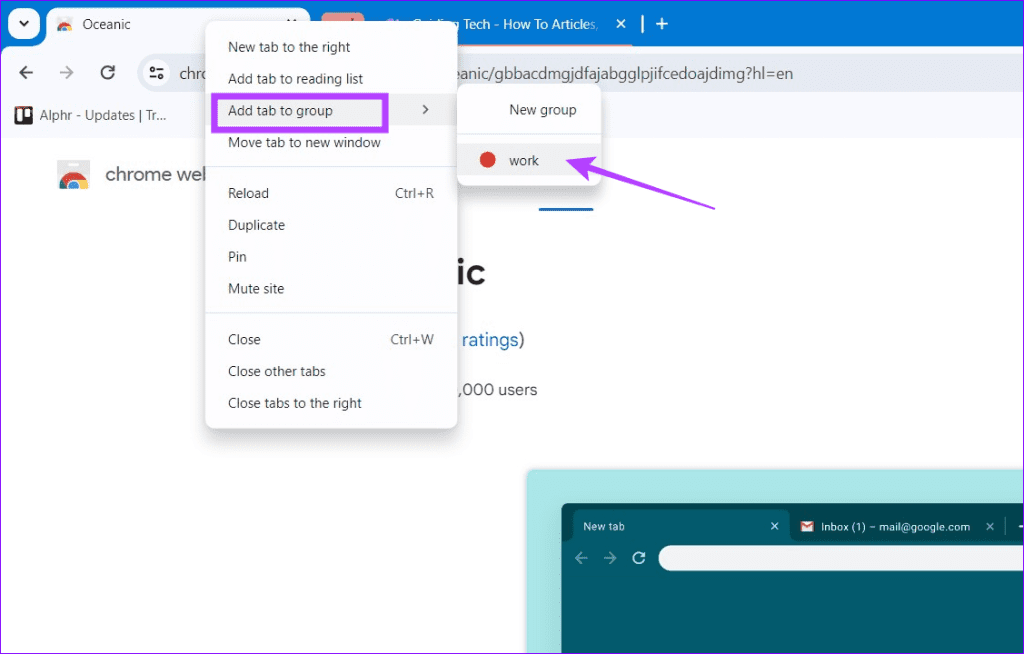This screenshot has height=654, width=1024.
Task: Click the Oceanic tab's favicon
Action: (x=63, y=23)
